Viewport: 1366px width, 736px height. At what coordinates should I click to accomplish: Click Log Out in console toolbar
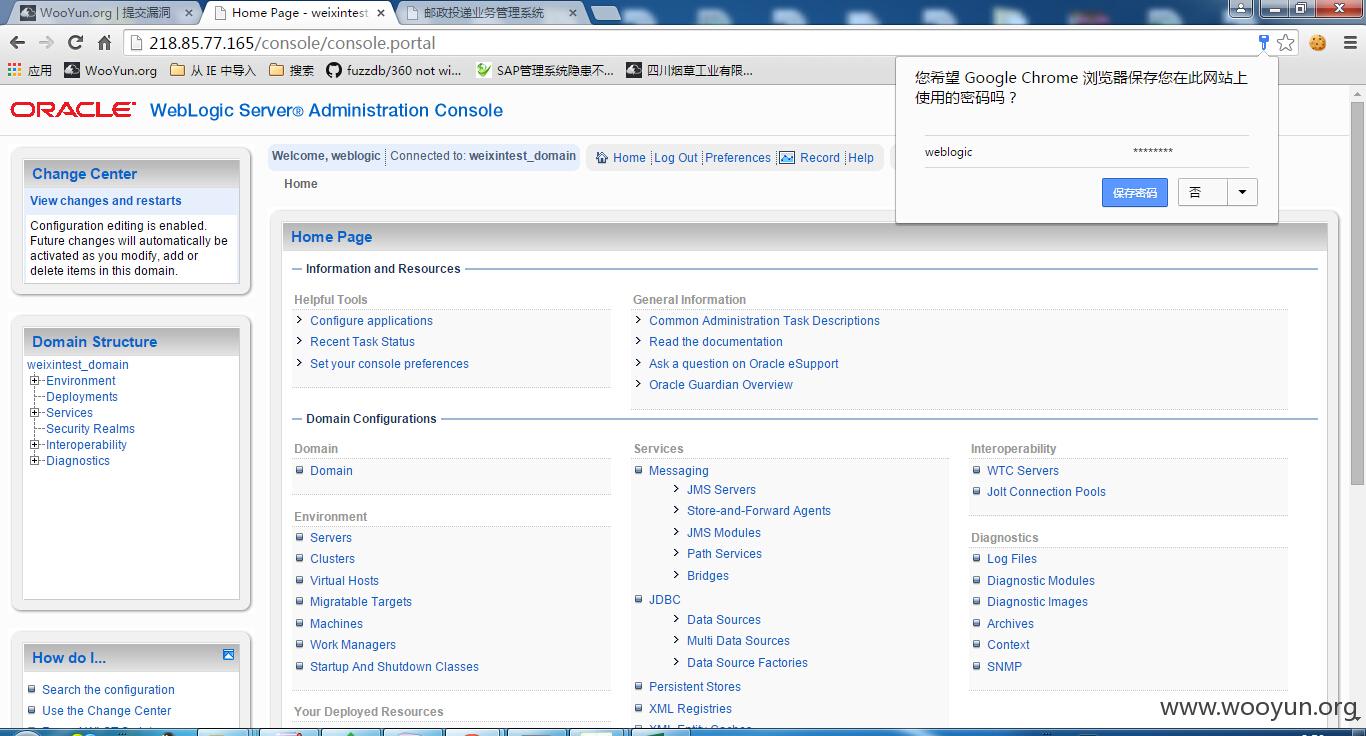pyautogui.click(x=676, y=158)
